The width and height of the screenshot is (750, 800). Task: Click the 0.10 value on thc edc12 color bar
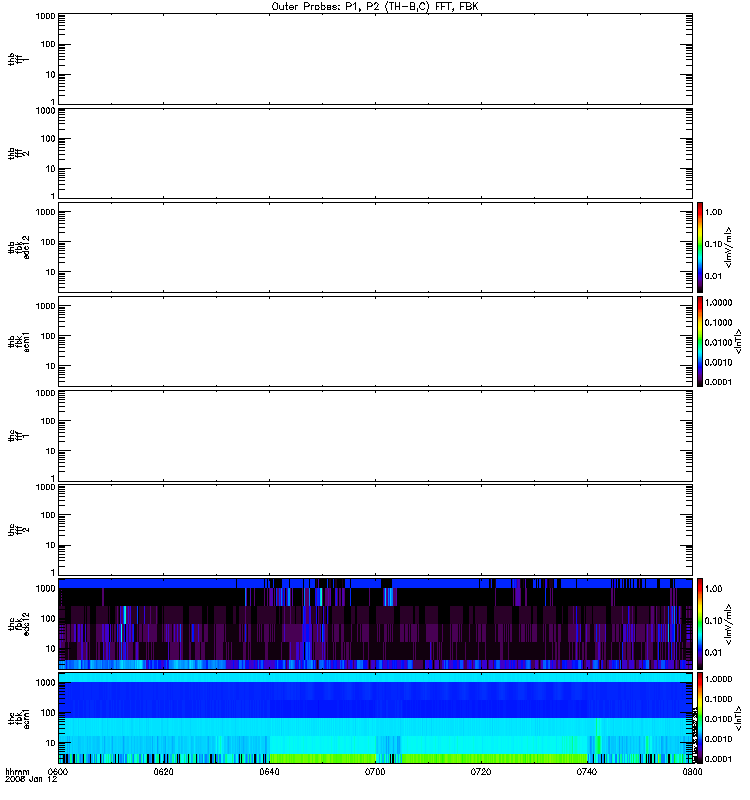click(x=713, y=620)
